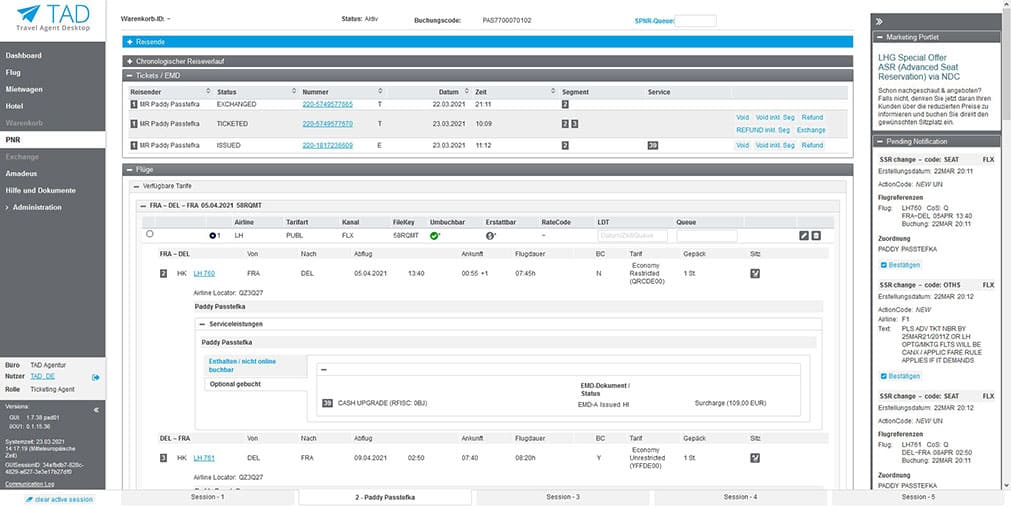Open seat icon for flight LH 761
Viewport: 1011px width, 507px height.
point(755,458)
